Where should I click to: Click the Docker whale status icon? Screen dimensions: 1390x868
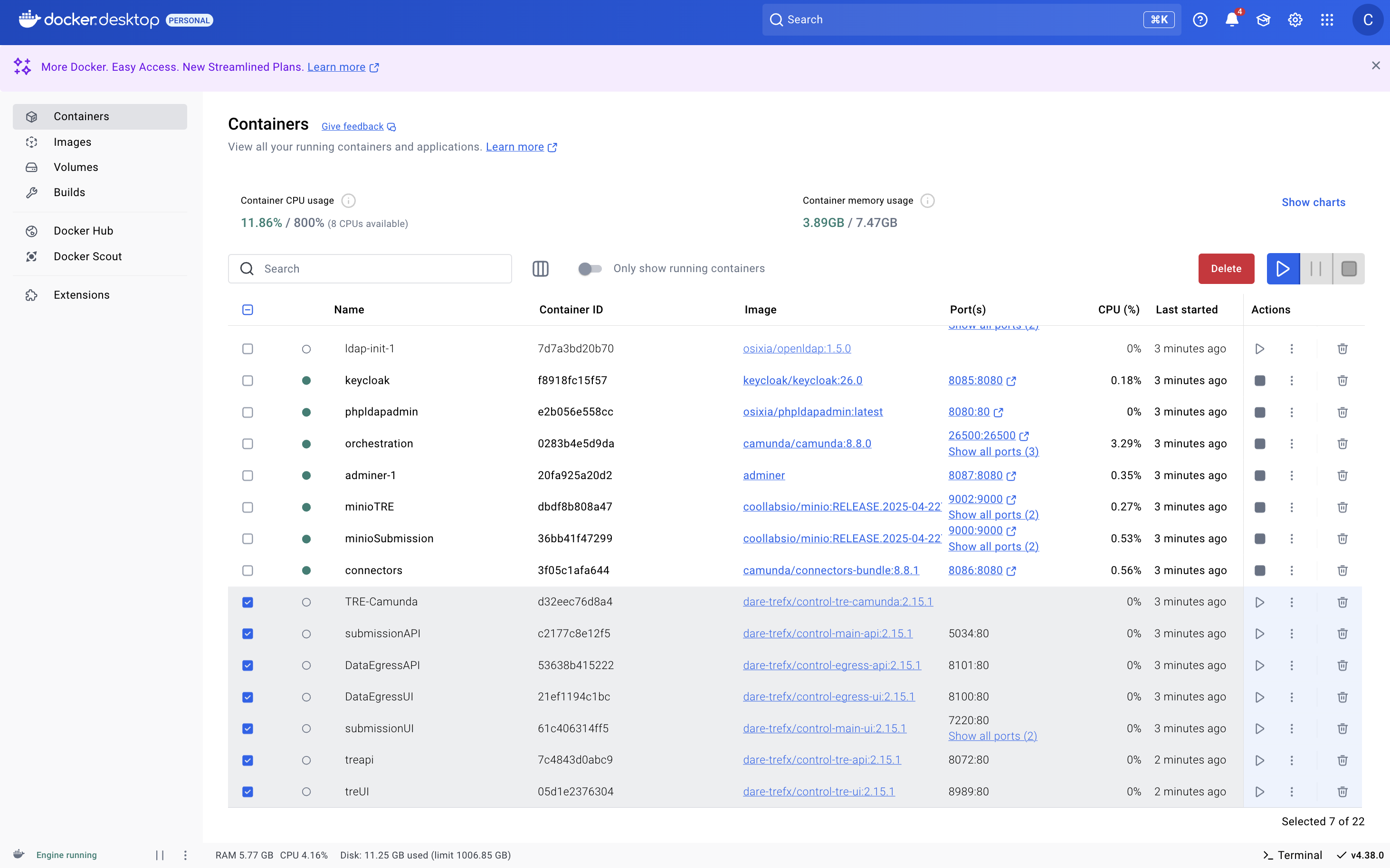point(19,854)
